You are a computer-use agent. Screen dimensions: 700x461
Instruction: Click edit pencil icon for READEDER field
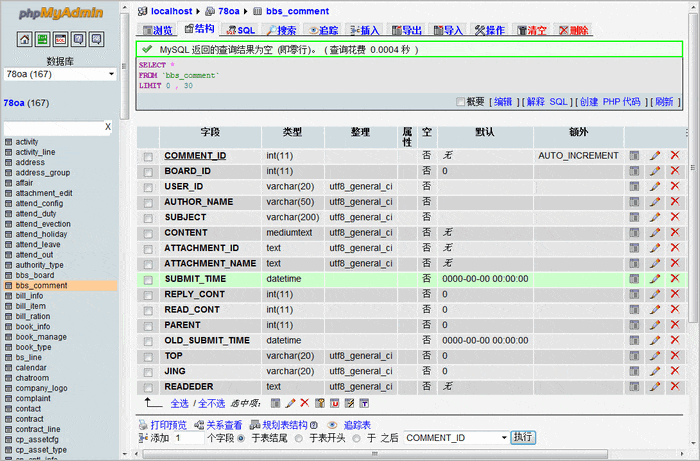[655, 387]
